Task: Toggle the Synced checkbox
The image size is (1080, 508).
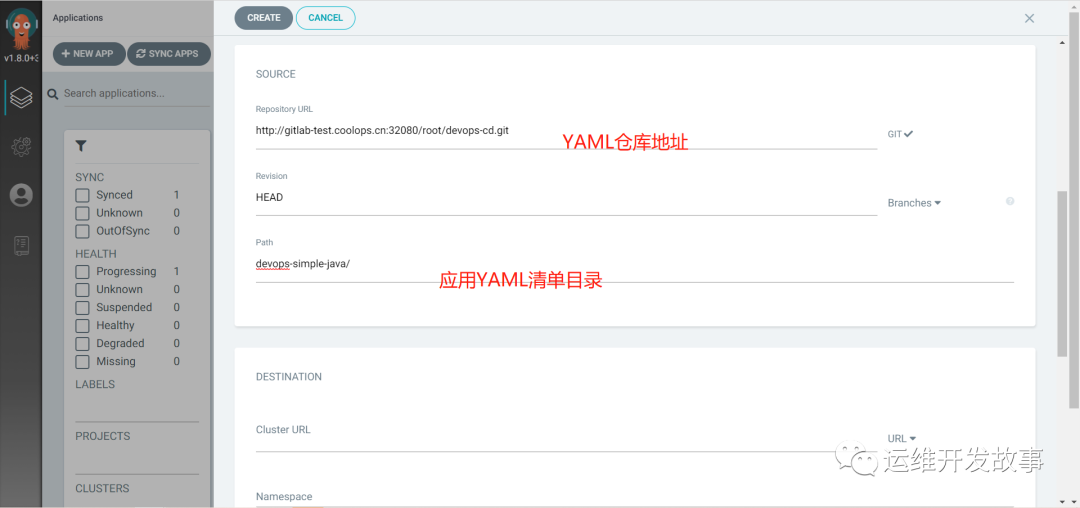Action: 83,195
